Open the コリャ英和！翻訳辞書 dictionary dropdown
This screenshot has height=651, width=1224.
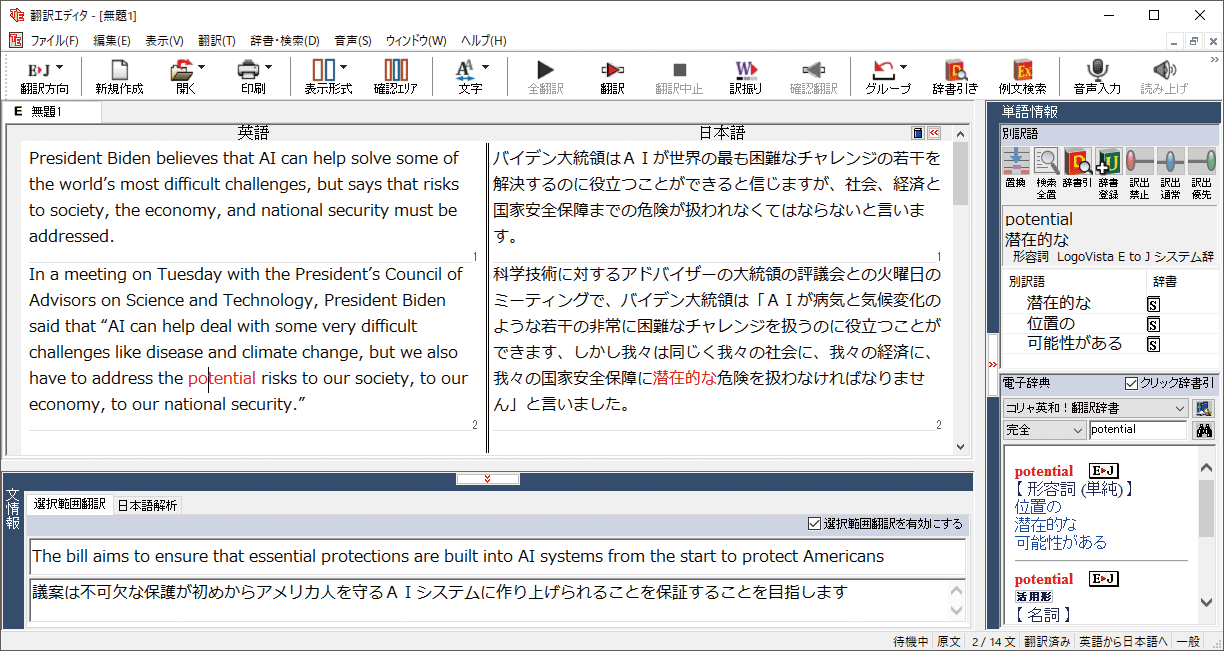click(1095, 408)
